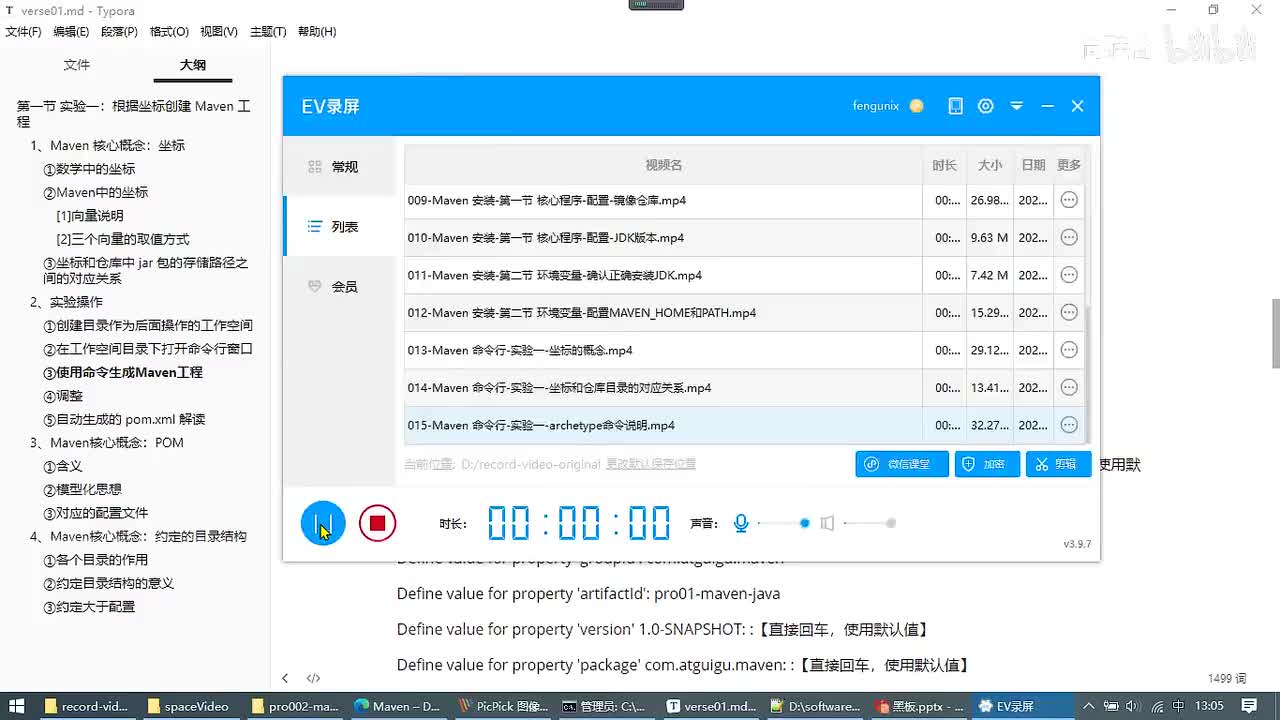Open Typora 段落(P) menu
The height and width of the screenshot is (720, 1280).
pyautogui.click(x=119, y=32)
